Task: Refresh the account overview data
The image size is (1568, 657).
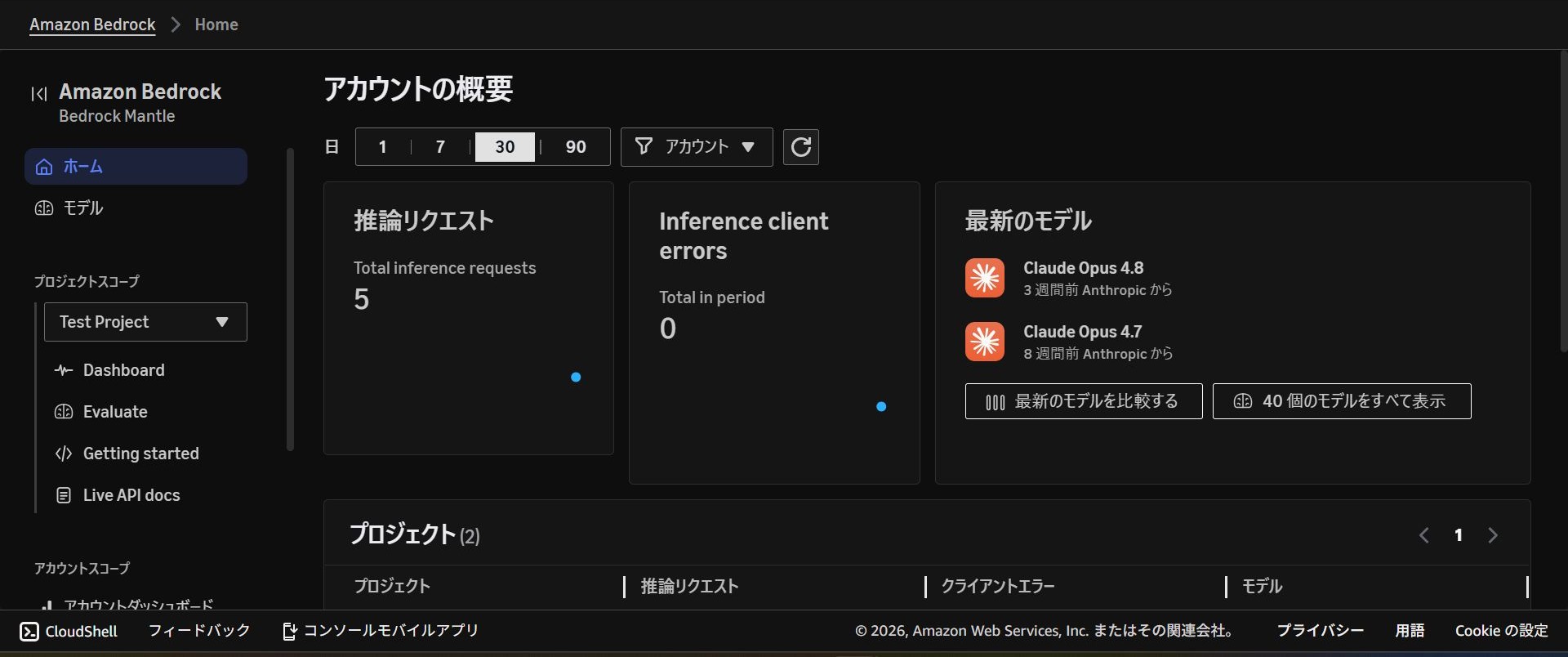Action: 801,147
